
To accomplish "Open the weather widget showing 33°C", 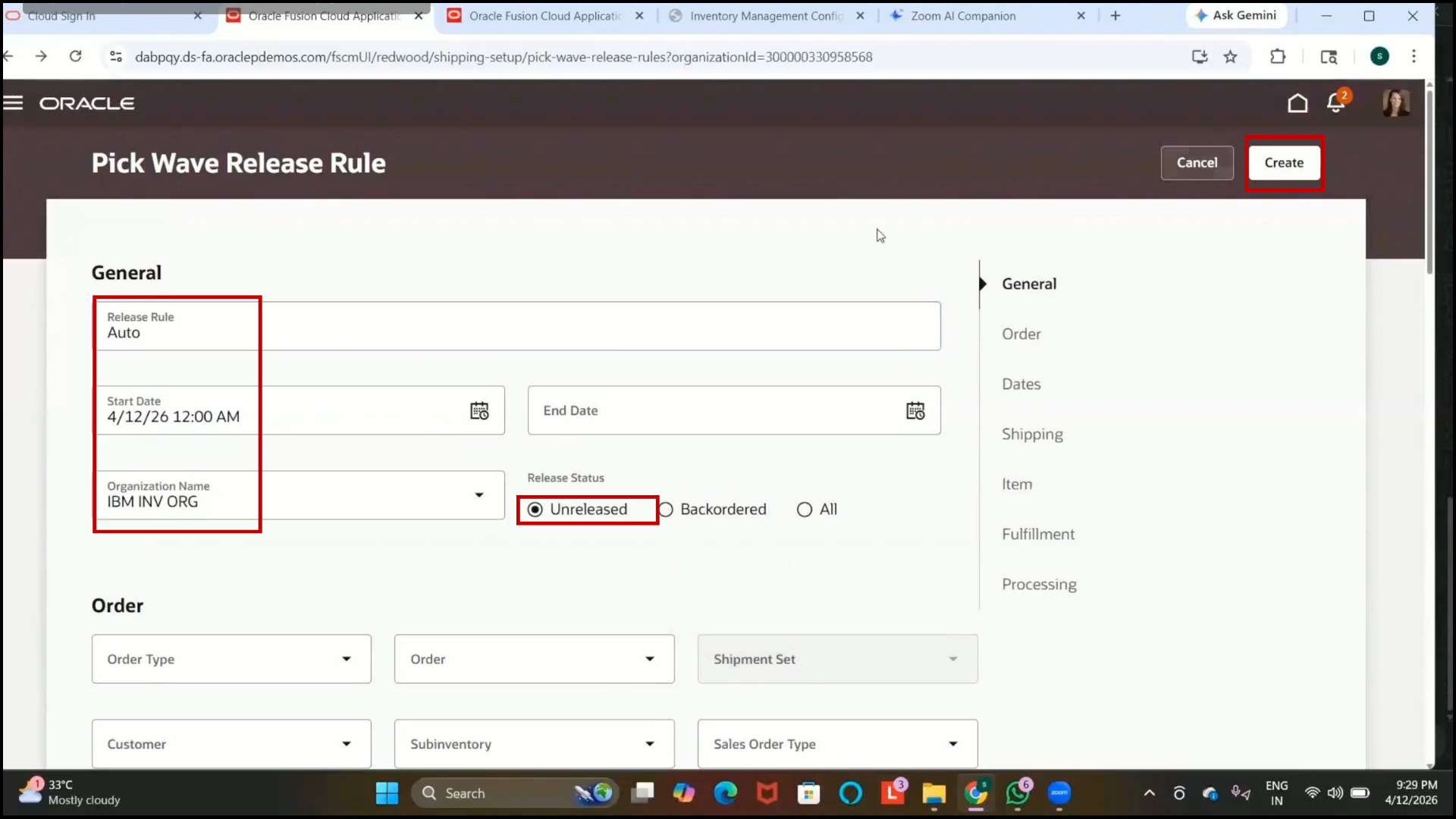I will (x=70, y=792).
